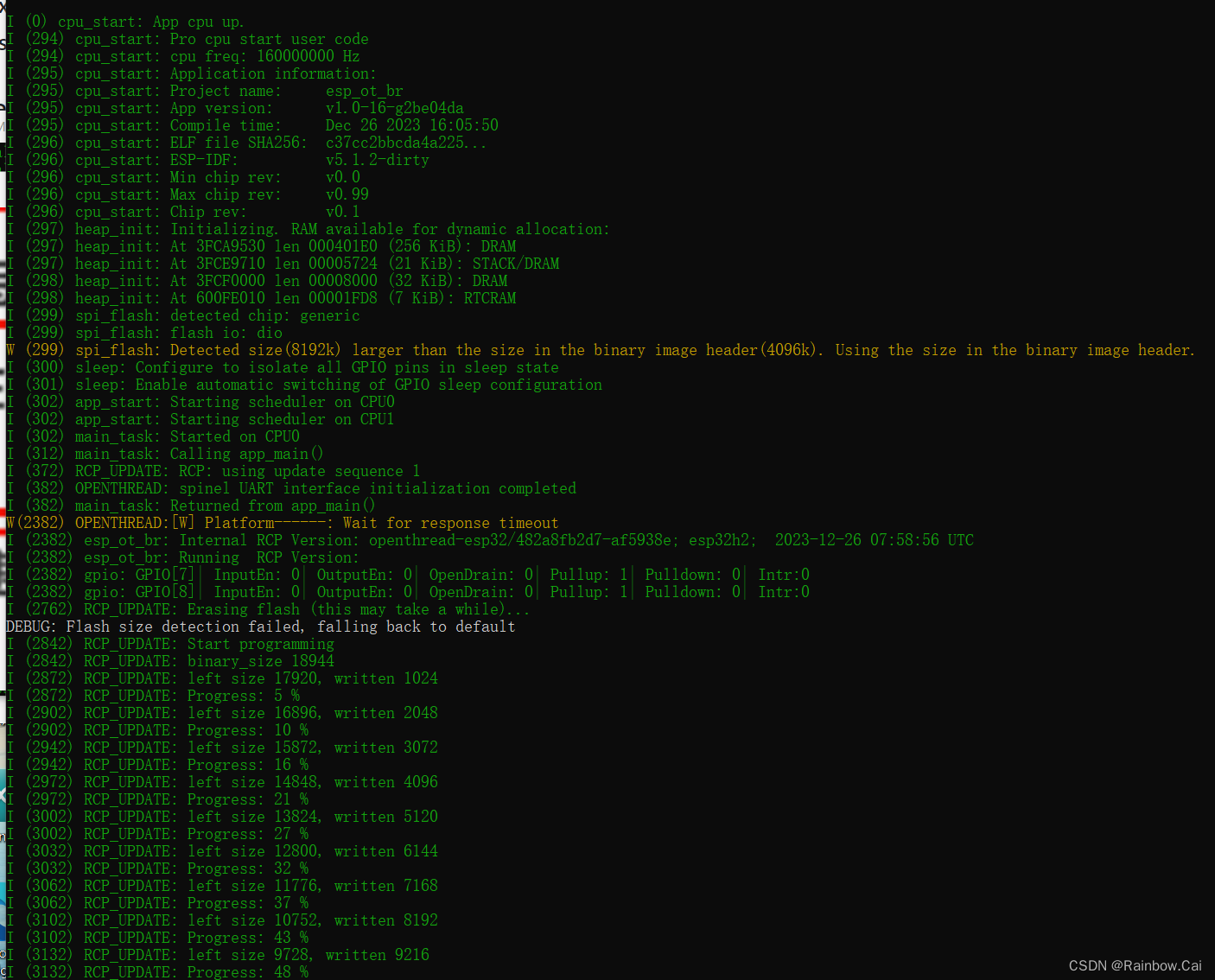Click the 'left size 12800, written 6144' line
This screenshot has width=1215, height=980.
[x=222, y=851]
